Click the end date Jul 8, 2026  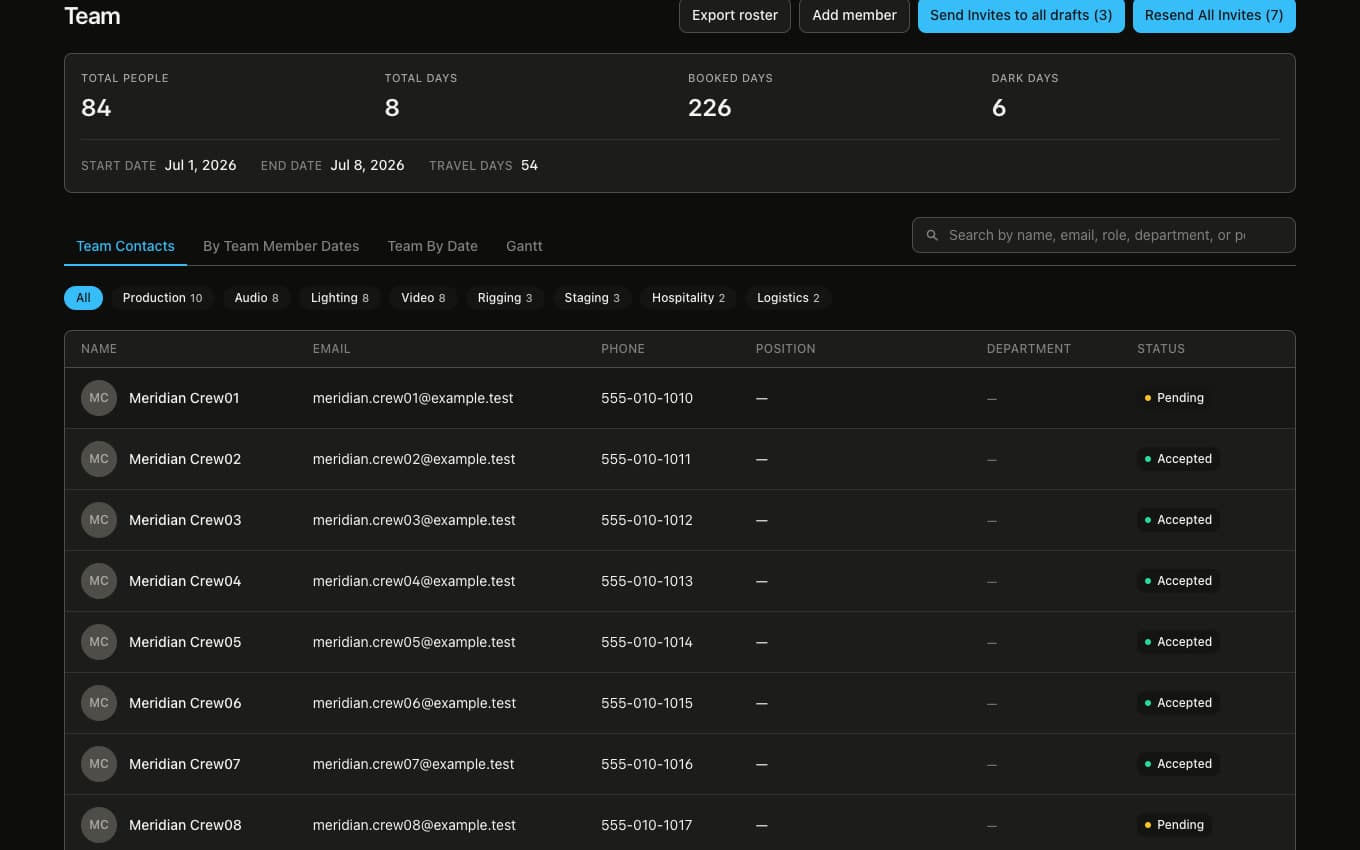pos(367,165)
